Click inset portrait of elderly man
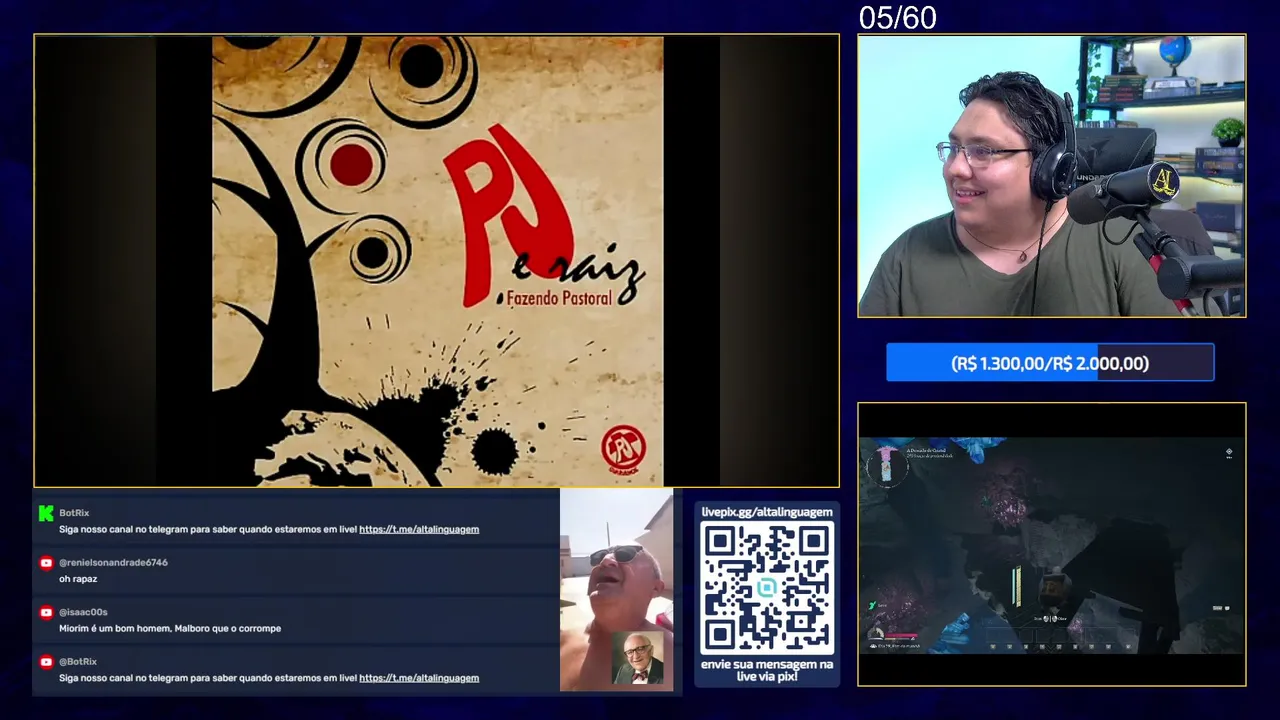The height and width of the screenshot is (720, 1280). [638, 659]
